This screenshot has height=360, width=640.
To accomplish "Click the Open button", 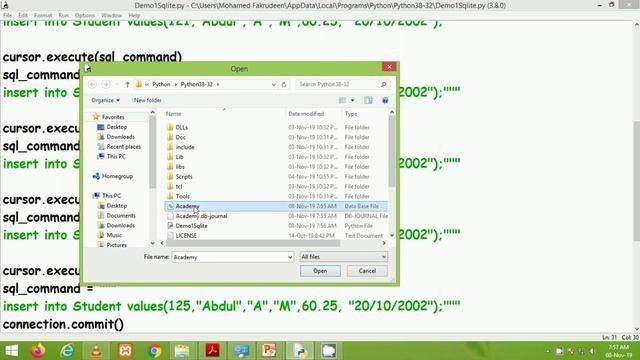I will click(x=320, y=271).
